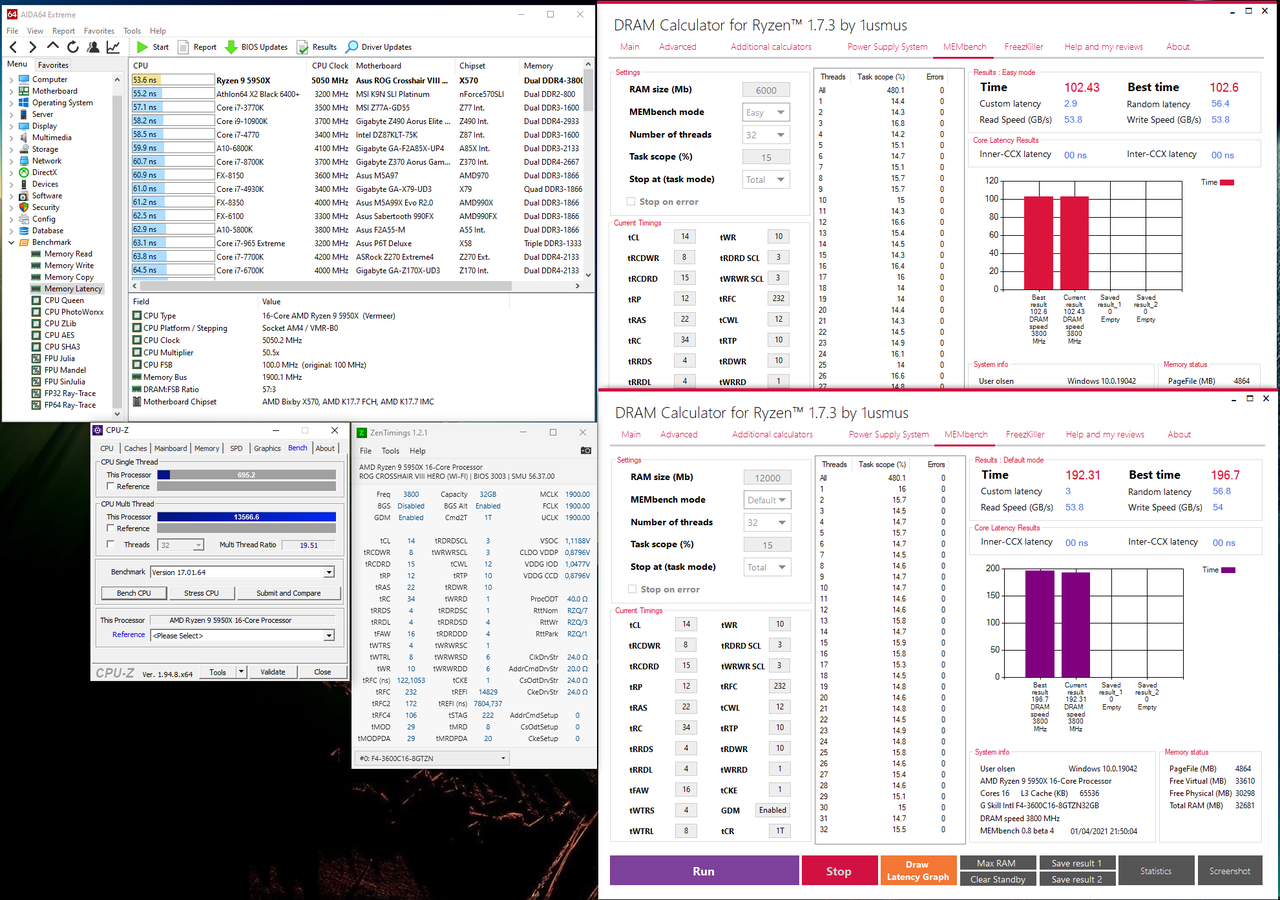Tick Reference checkbox under CPU Multi Thread
Viewport: 1280px width, 900px height.
(110, 528)
